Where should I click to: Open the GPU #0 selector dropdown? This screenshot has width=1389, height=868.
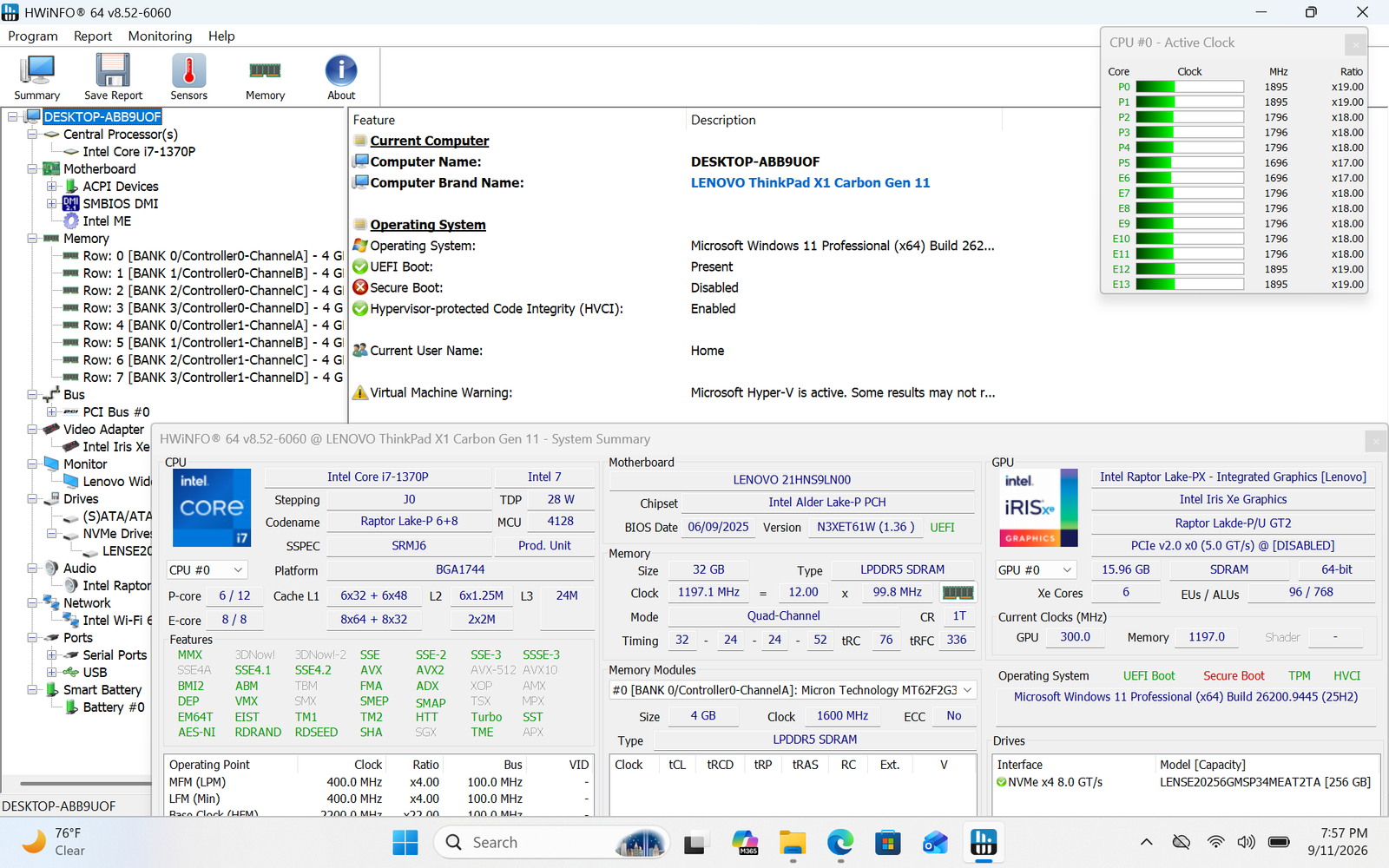point(1037,570)
